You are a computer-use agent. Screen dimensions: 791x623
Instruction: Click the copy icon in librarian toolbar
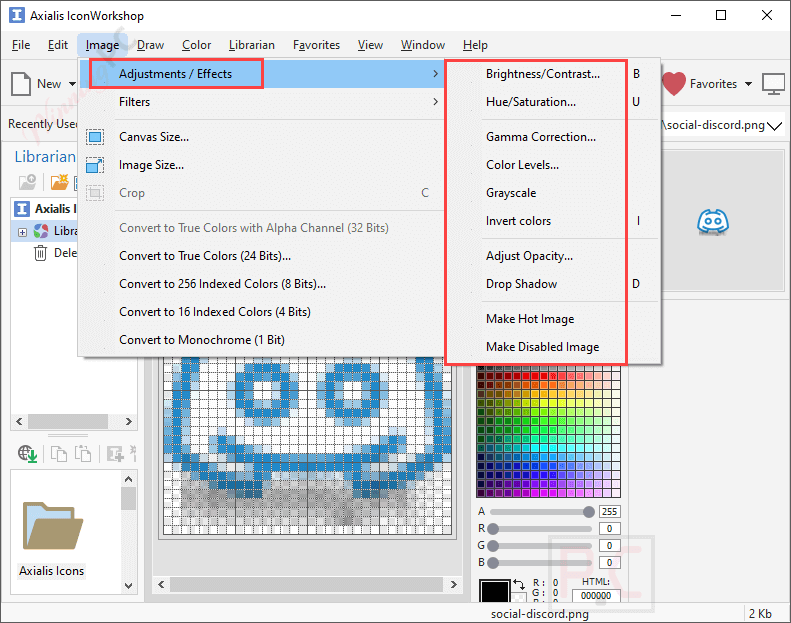[x=59, y=454]
